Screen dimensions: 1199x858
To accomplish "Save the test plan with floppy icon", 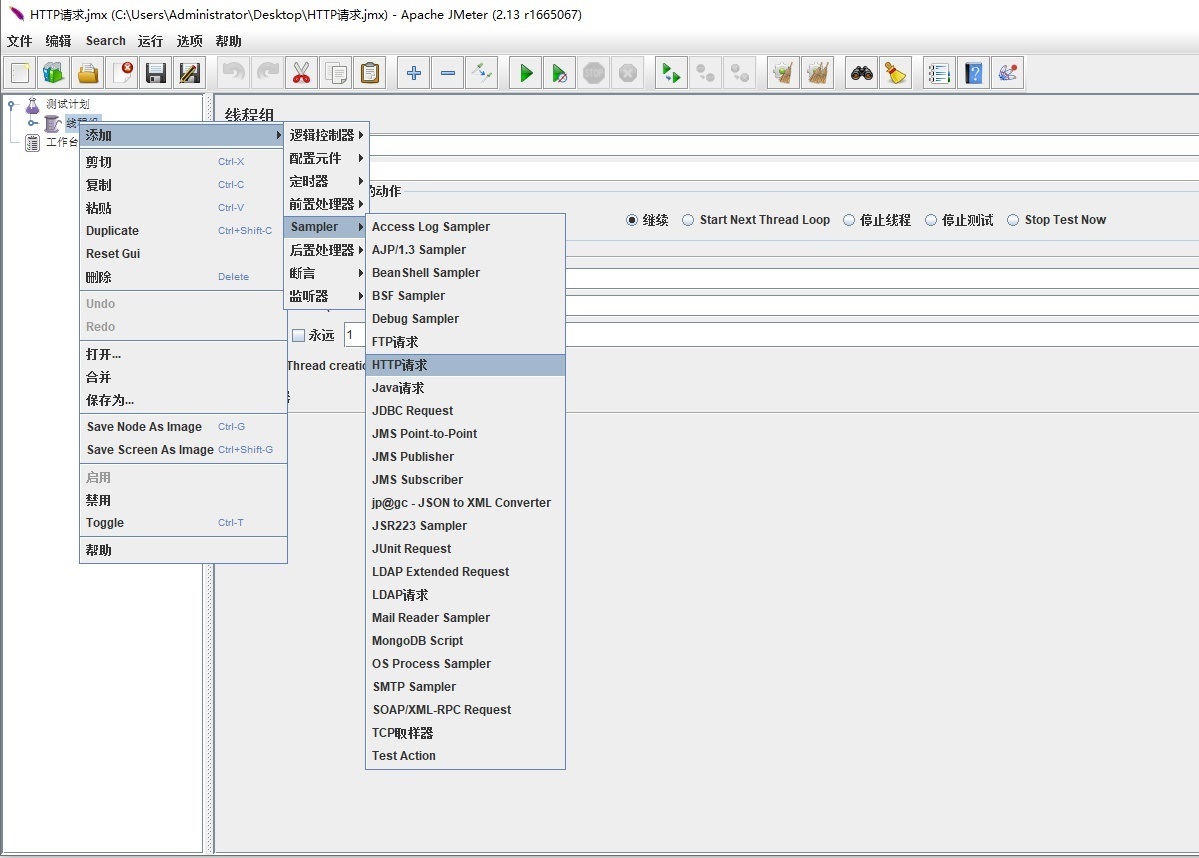I will pyautogui.click(x=156, y=73).
